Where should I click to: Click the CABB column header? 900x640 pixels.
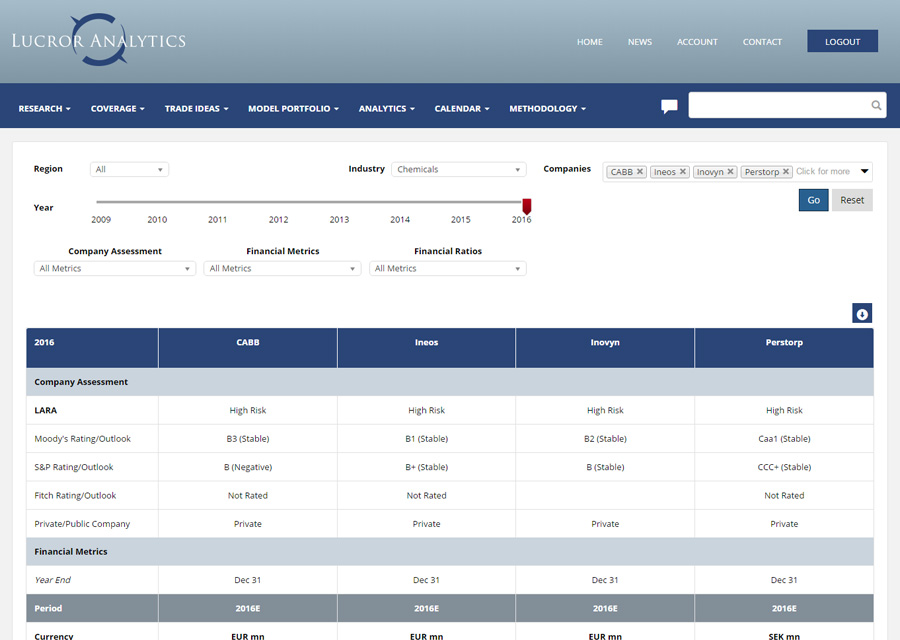(x=248, y=348)
